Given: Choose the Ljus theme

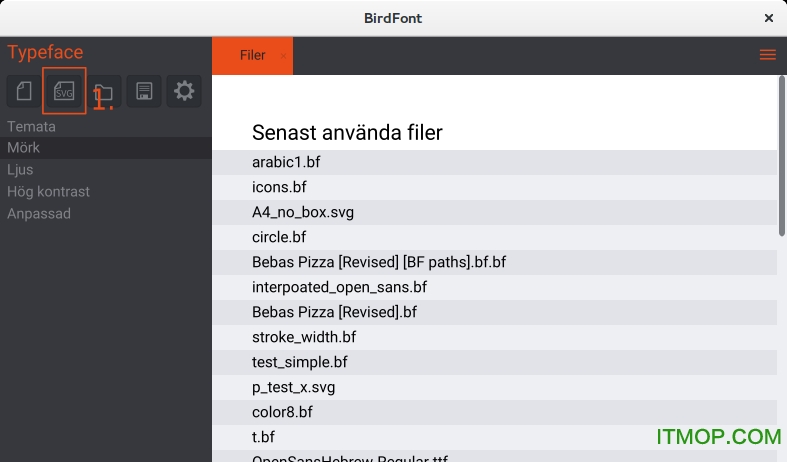Looking at the screenshot, I should tap(20, 170).
